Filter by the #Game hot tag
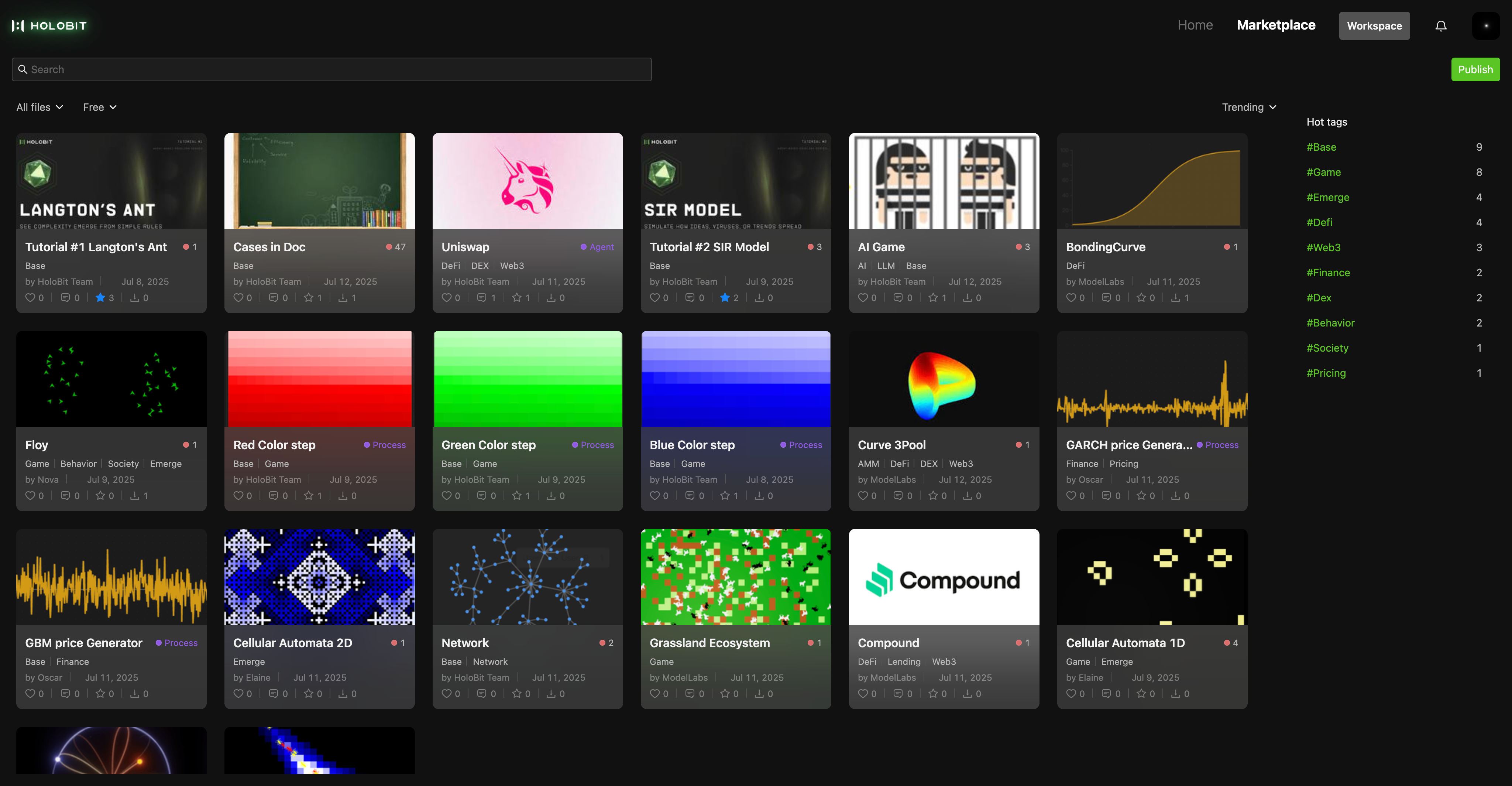The width and height of the screenshot is (1512, 786). (1324, 173)
